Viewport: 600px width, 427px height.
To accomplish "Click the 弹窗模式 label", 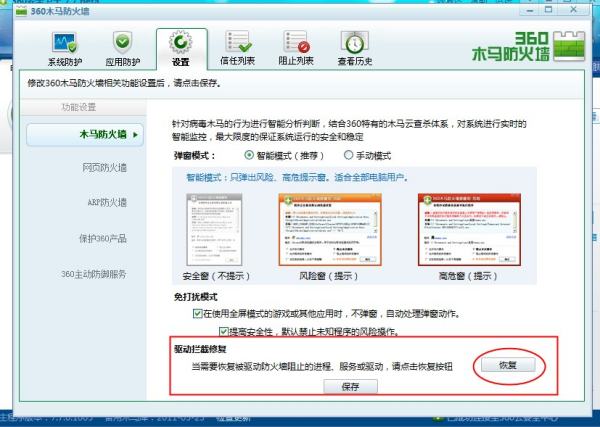I will (195, 156).
